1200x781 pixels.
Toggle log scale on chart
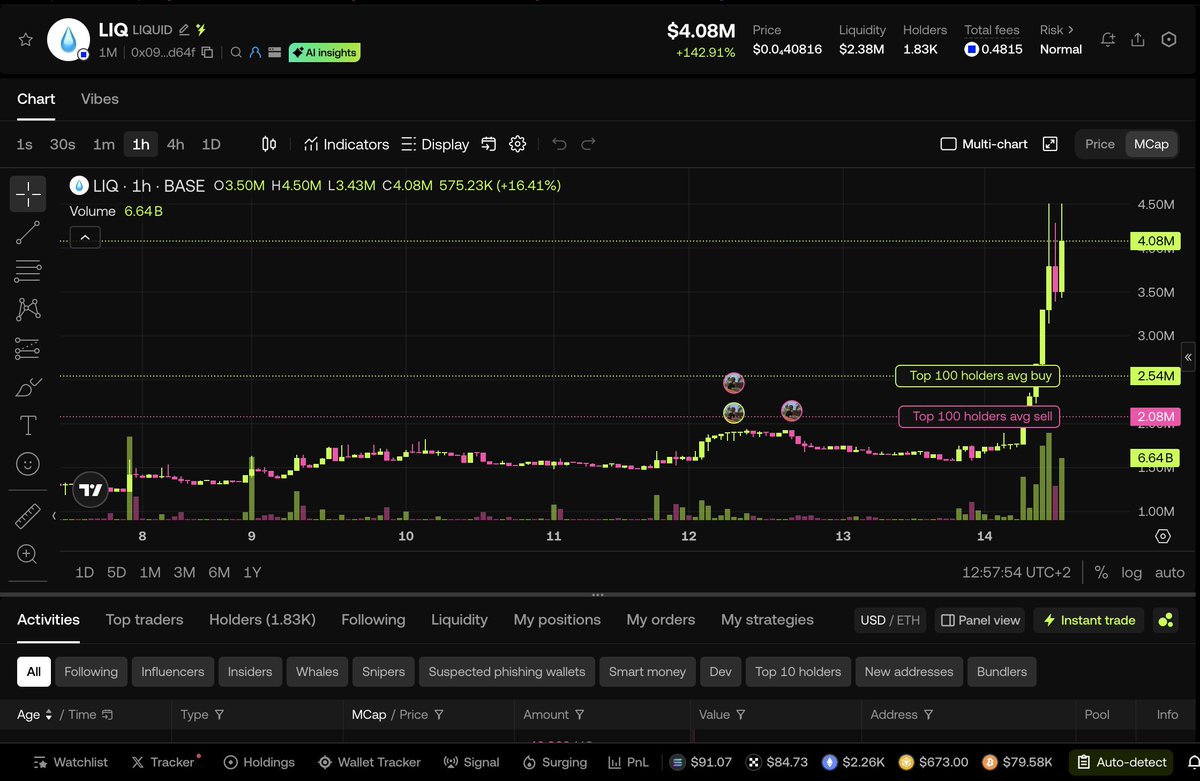1132,573
